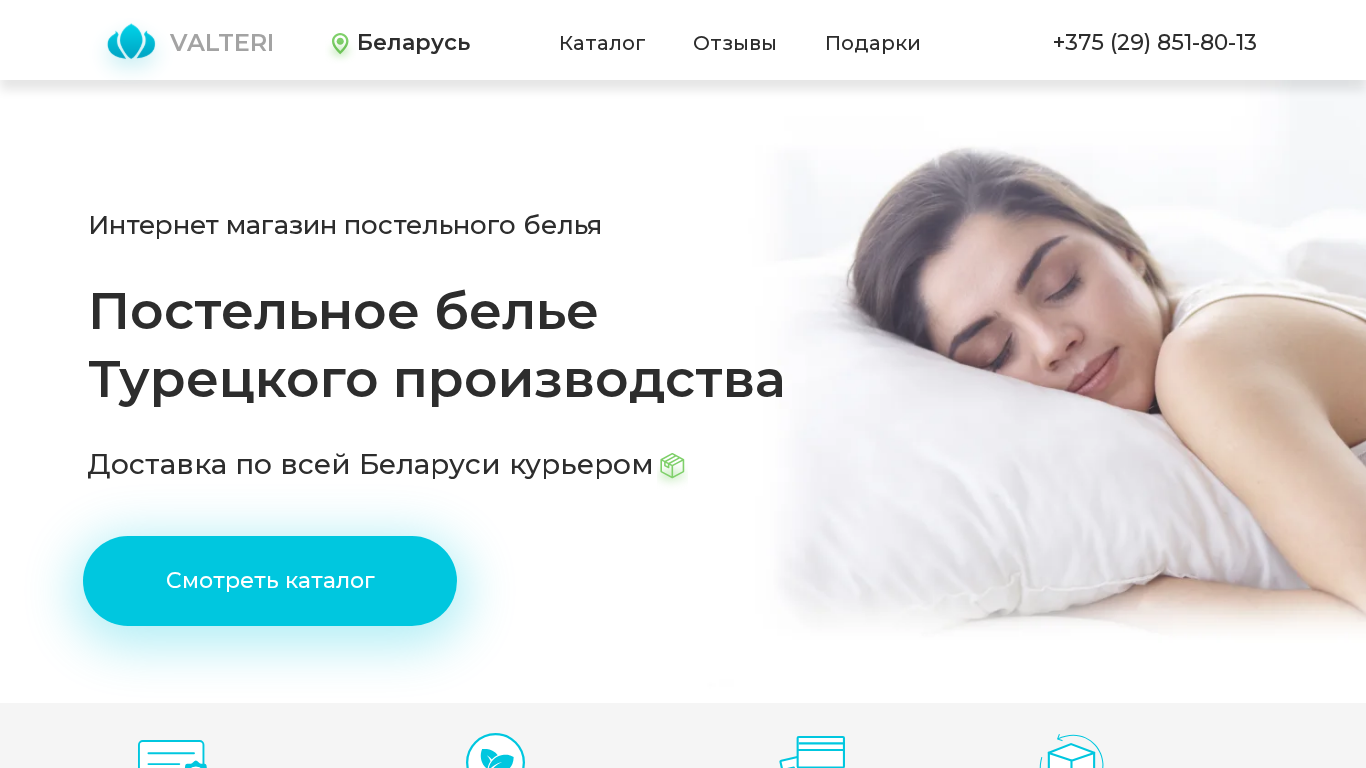Open the Подарки menu item
1366x768 pixels.
[872, 43]
